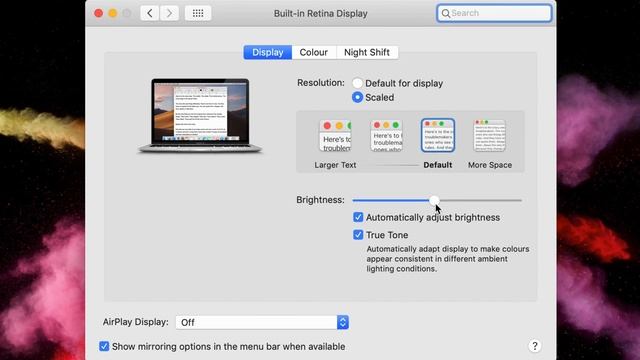The width and height of the screenshot is (640, 360).
Task: Show all preferences using the grid icon
Action: pos(198,13)
